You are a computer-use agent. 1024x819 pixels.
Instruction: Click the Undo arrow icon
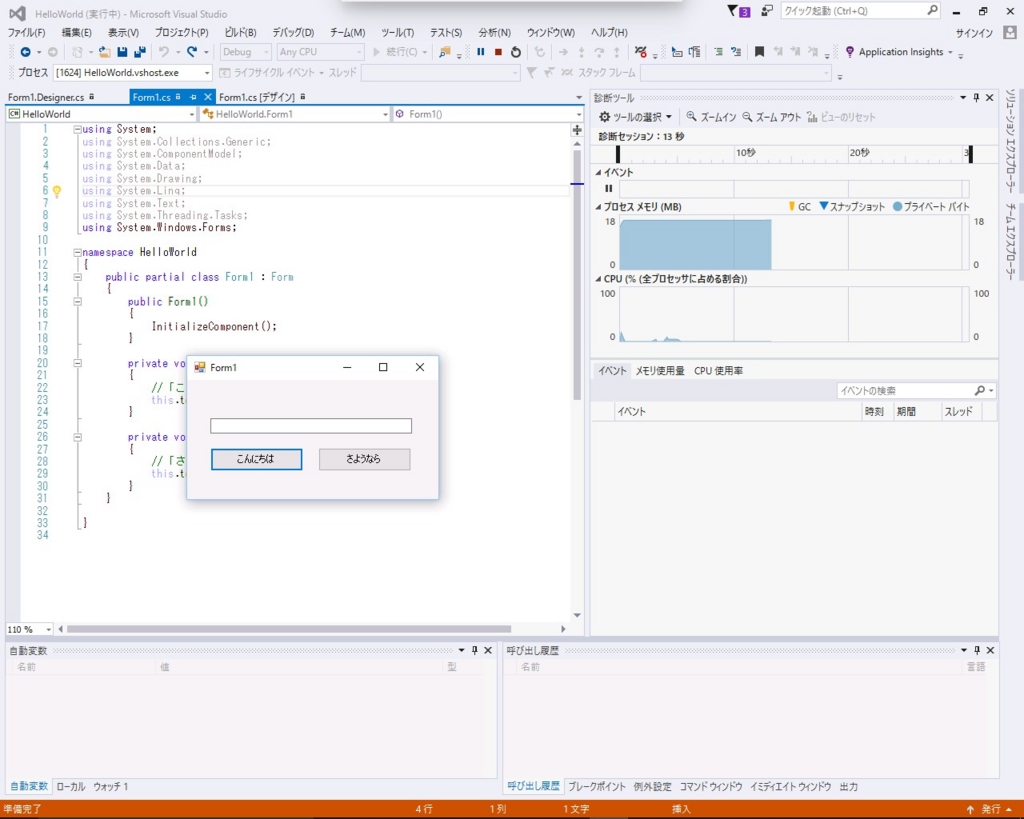(x=163, y=52)
